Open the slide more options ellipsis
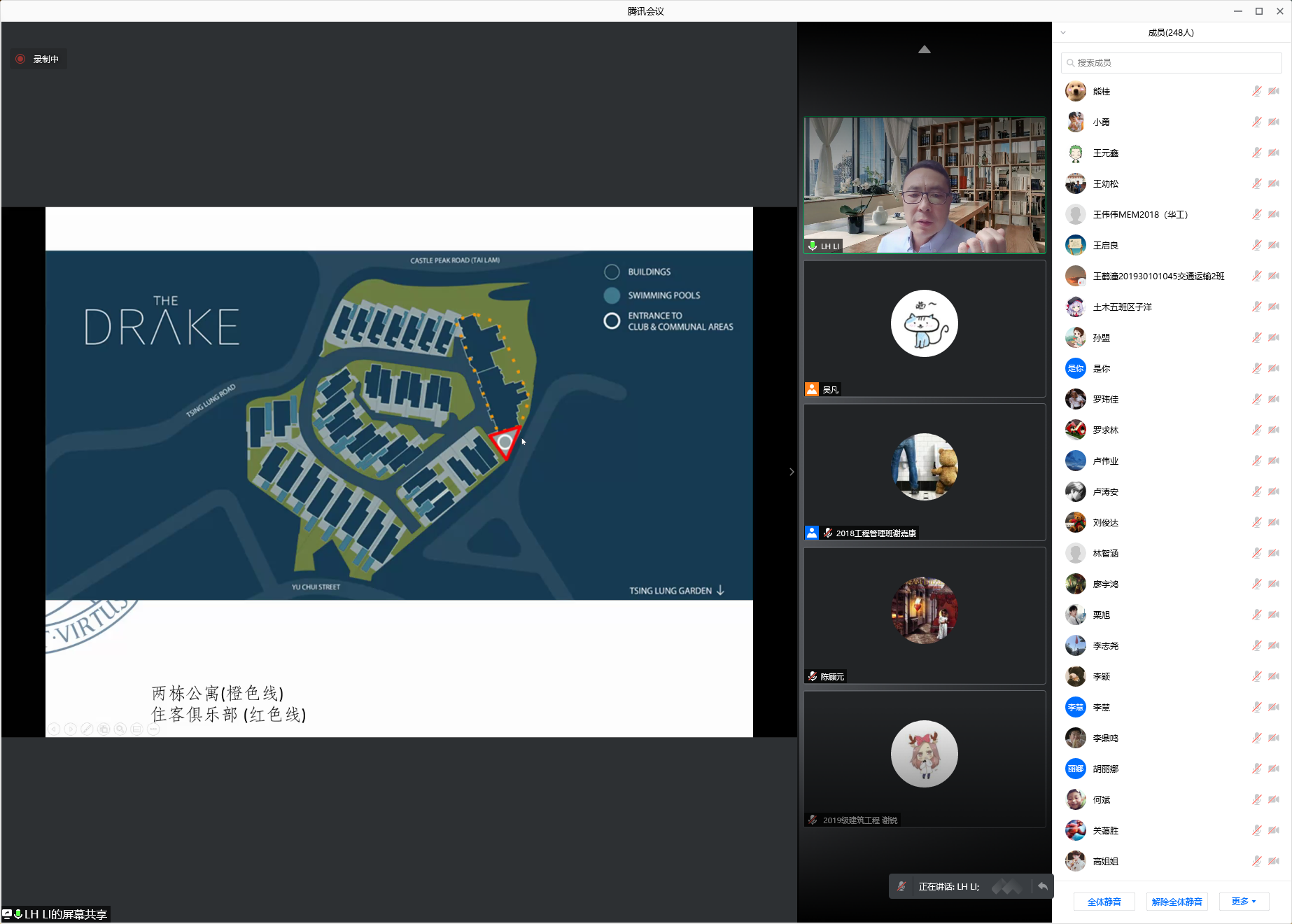The width and height of the screenshot is (1292, 924). point(154,729)
